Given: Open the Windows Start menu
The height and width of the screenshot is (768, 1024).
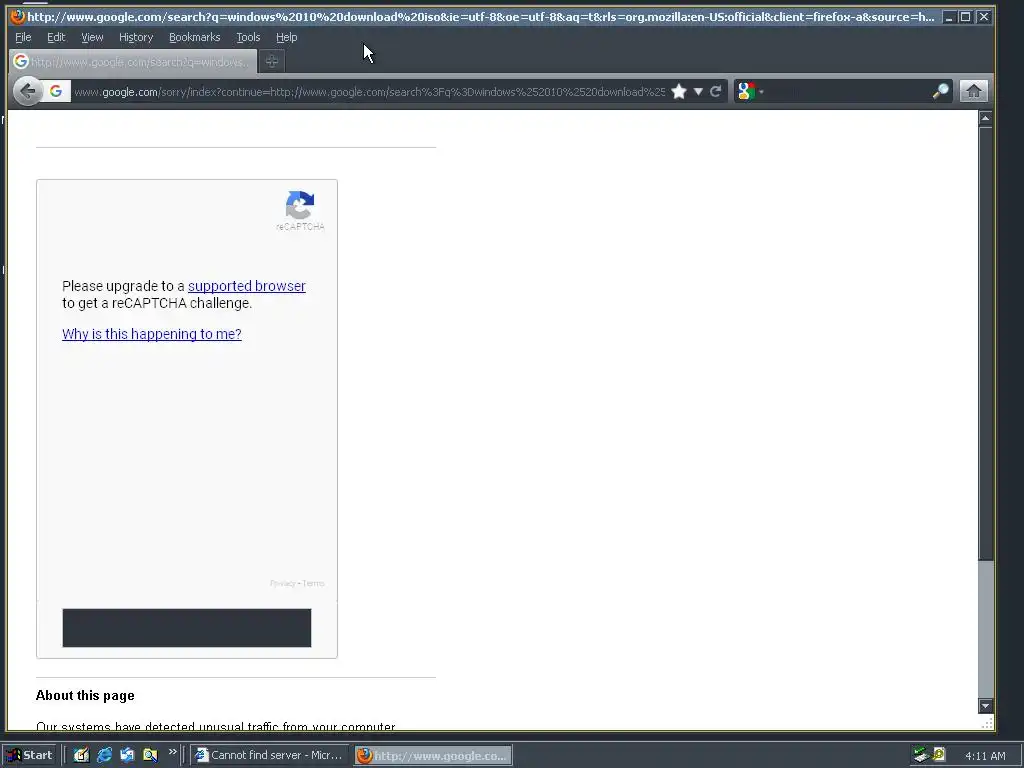Looking at the screenshot, I should pyautogui.click(x=30, y=755).
